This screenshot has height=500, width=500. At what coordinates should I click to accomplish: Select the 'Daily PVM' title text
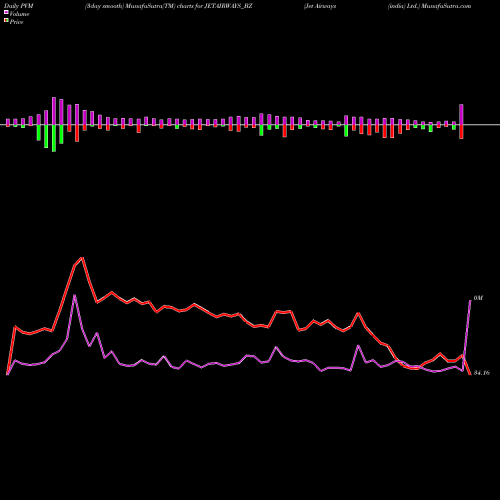pyautogui.click(x=18, y=6)
